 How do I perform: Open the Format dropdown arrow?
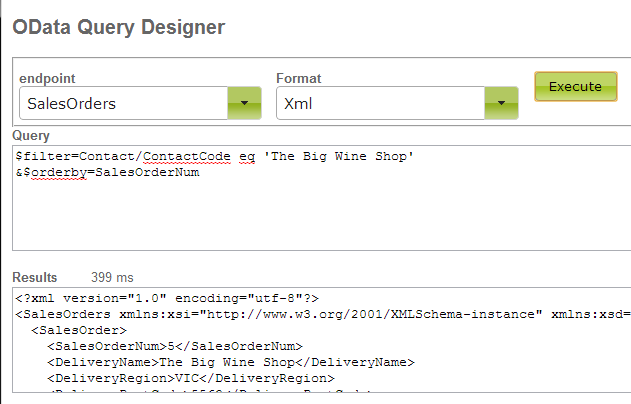pyautogui.click(x=501, y=103)
